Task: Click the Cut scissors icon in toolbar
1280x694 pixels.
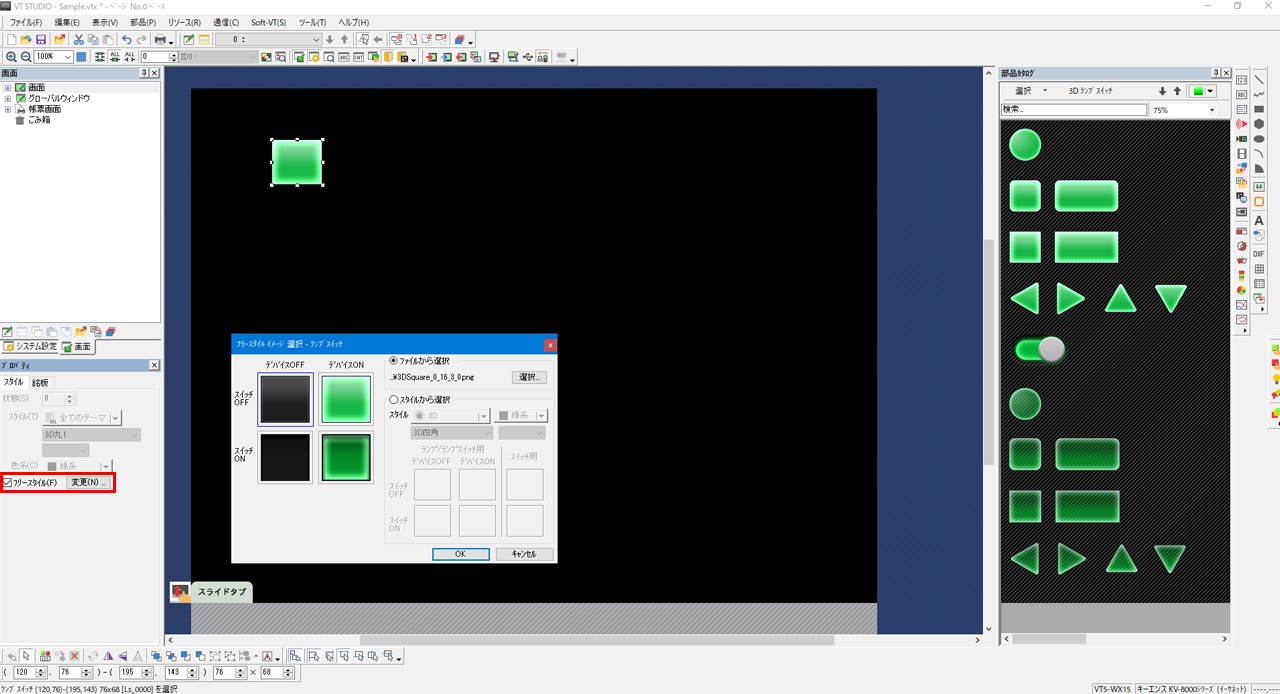Action: tap(79, 40)
